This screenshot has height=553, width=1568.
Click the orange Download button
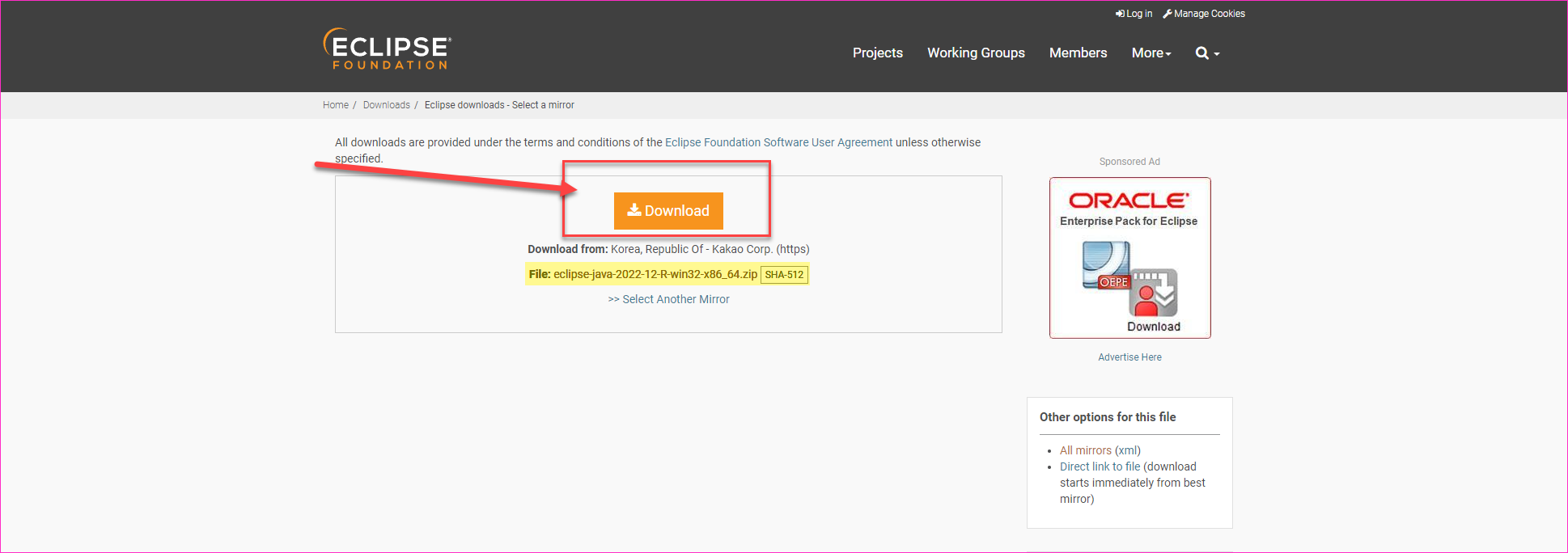[x=668, y=211]
